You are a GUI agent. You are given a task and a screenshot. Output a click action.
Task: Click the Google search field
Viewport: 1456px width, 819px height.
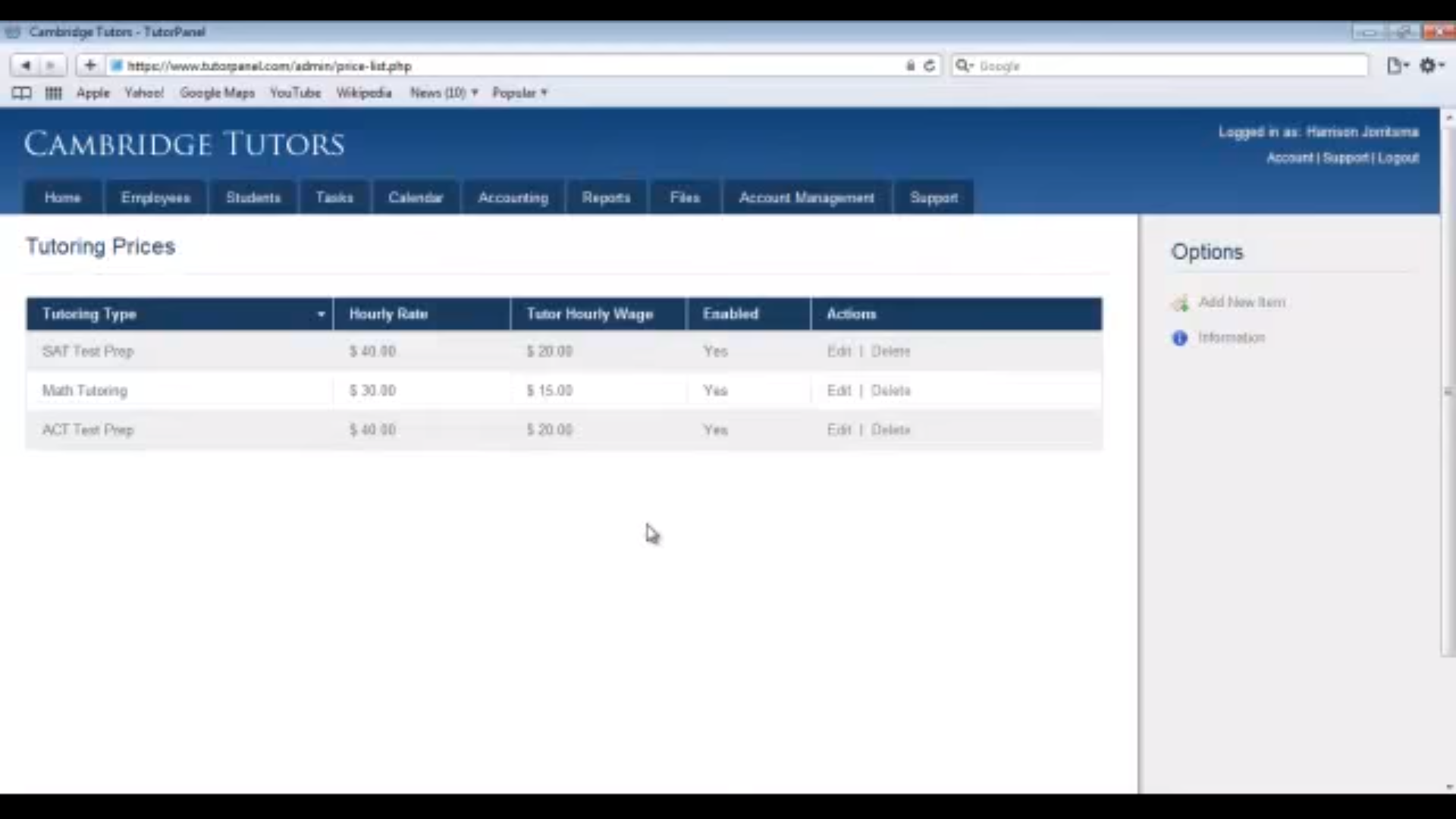click(1168, 66)
